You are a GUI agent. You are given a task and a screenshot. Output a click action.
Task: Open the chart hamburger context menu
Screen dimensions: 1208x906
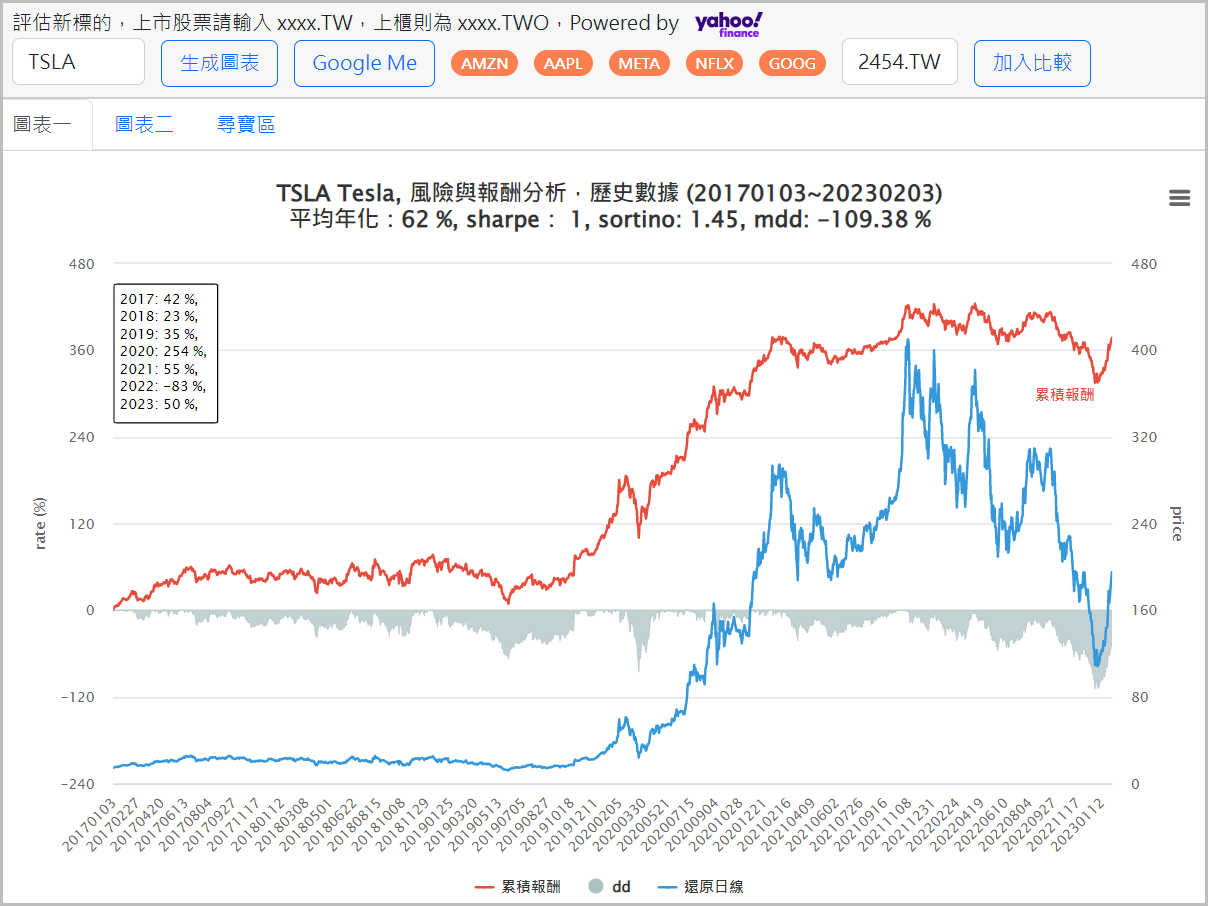[1179, 198]
